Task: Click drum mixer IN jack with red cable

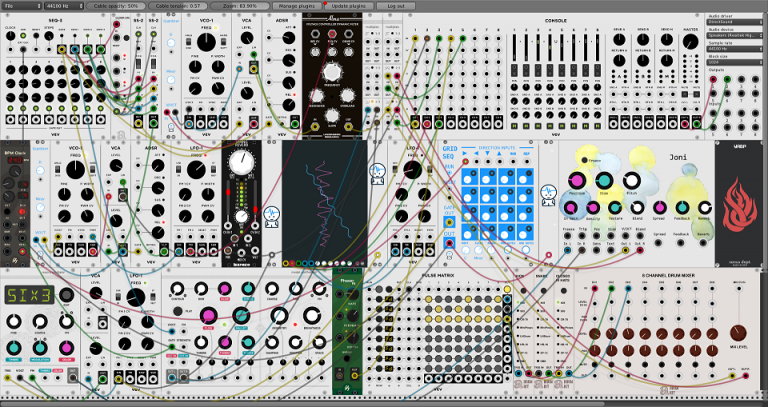Action: 595,289
